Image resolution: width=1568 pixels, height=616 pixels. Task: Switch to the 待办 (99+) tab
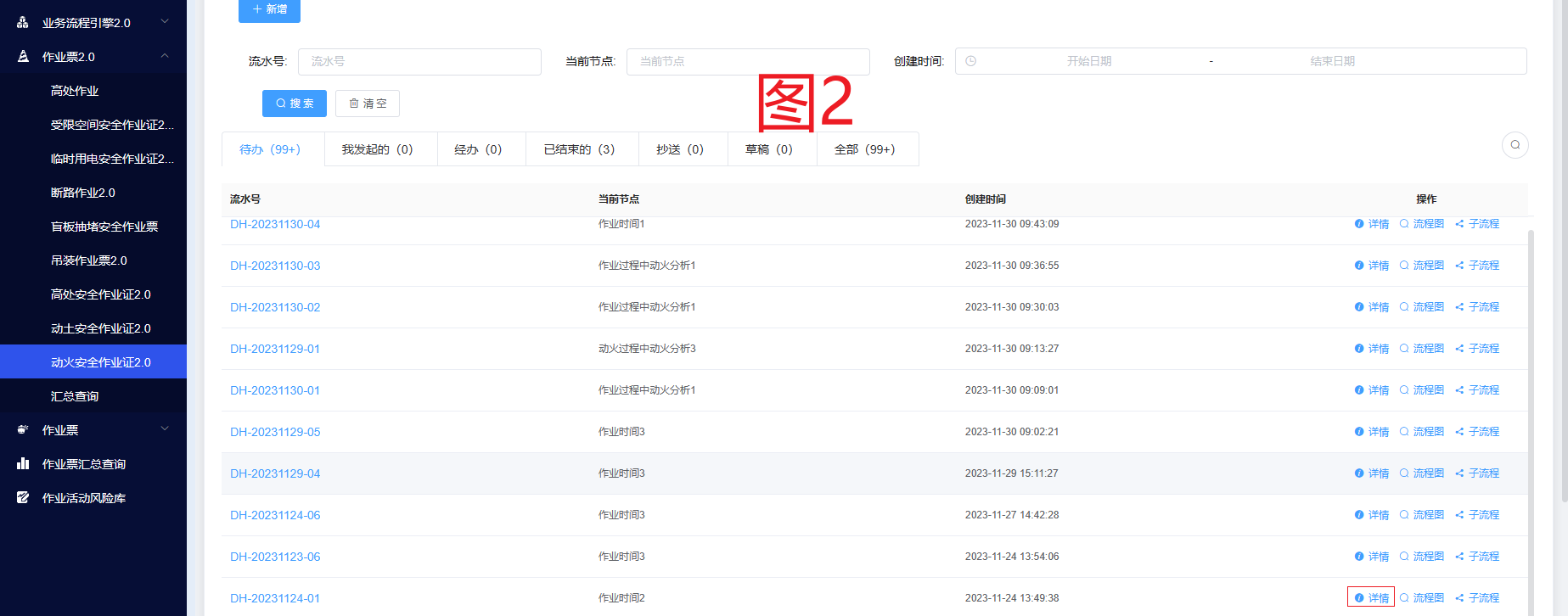[x=273, y=149]
